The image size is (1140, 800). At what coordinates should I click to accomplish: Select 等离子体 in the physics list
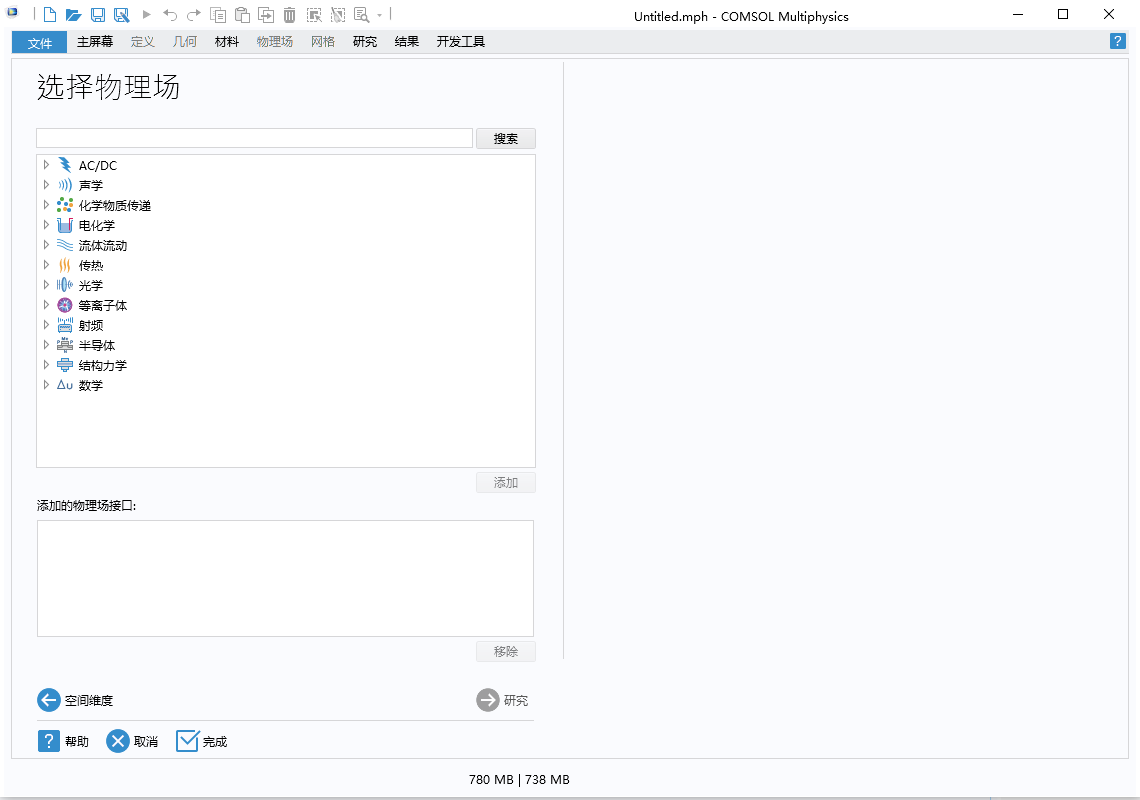(102, 305)
